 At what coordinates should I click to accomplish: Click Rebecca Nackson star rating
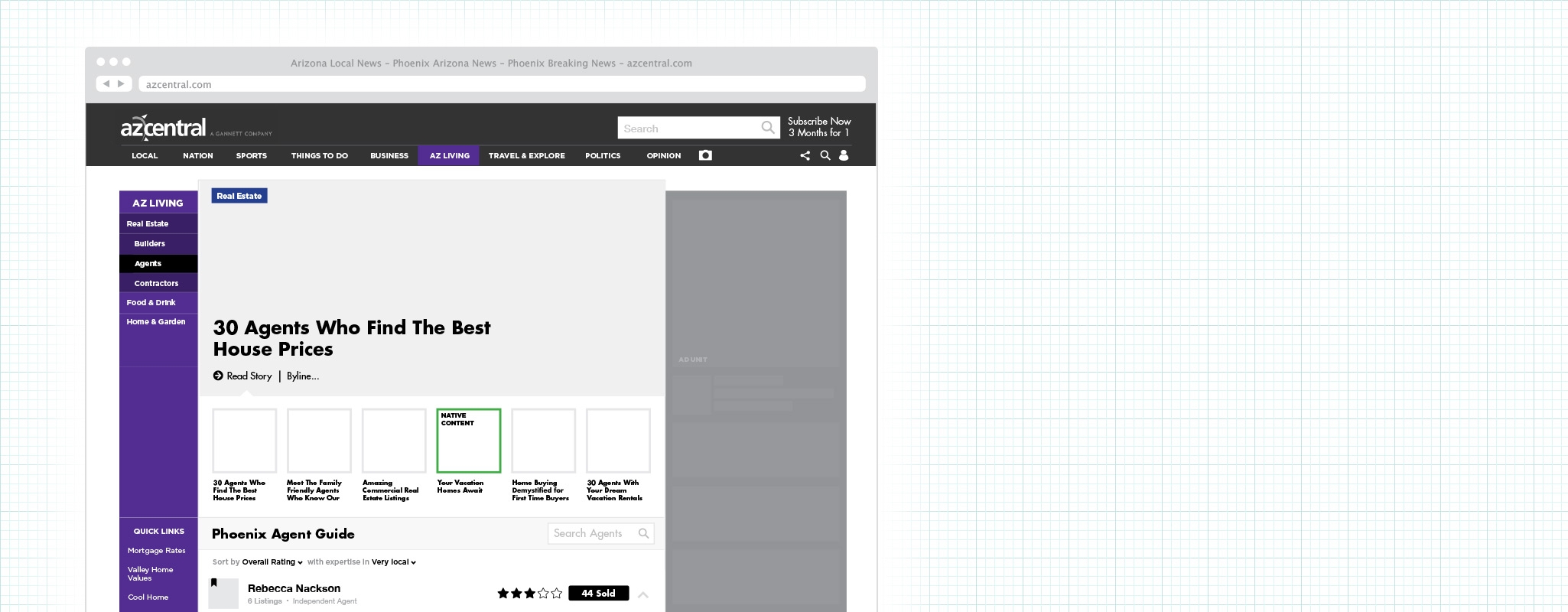point(529,593)
